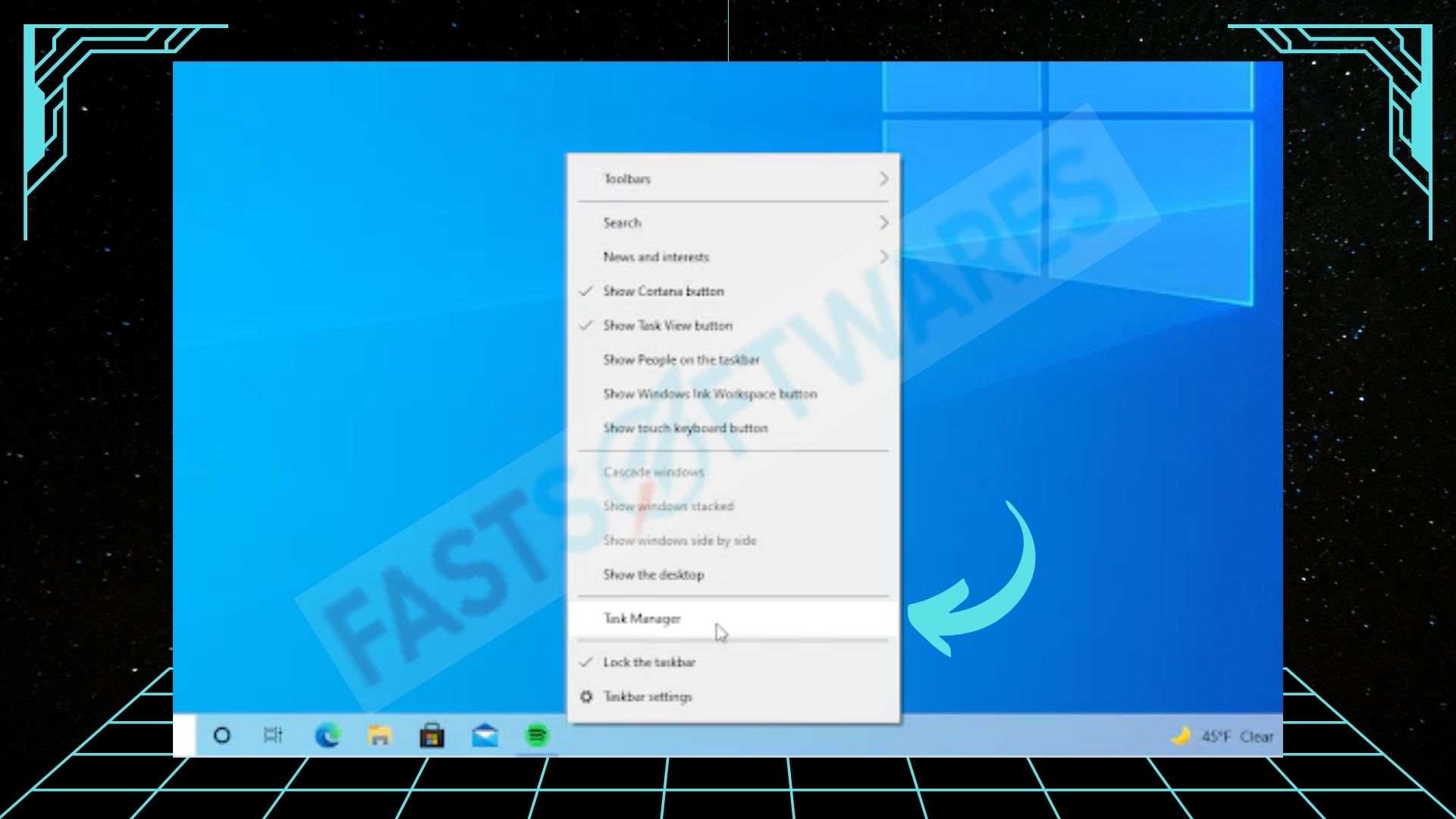Viewport: 1456px width, 819px height.
Task: Toggle Lock the taskbar option
Action: click(734, 662)
